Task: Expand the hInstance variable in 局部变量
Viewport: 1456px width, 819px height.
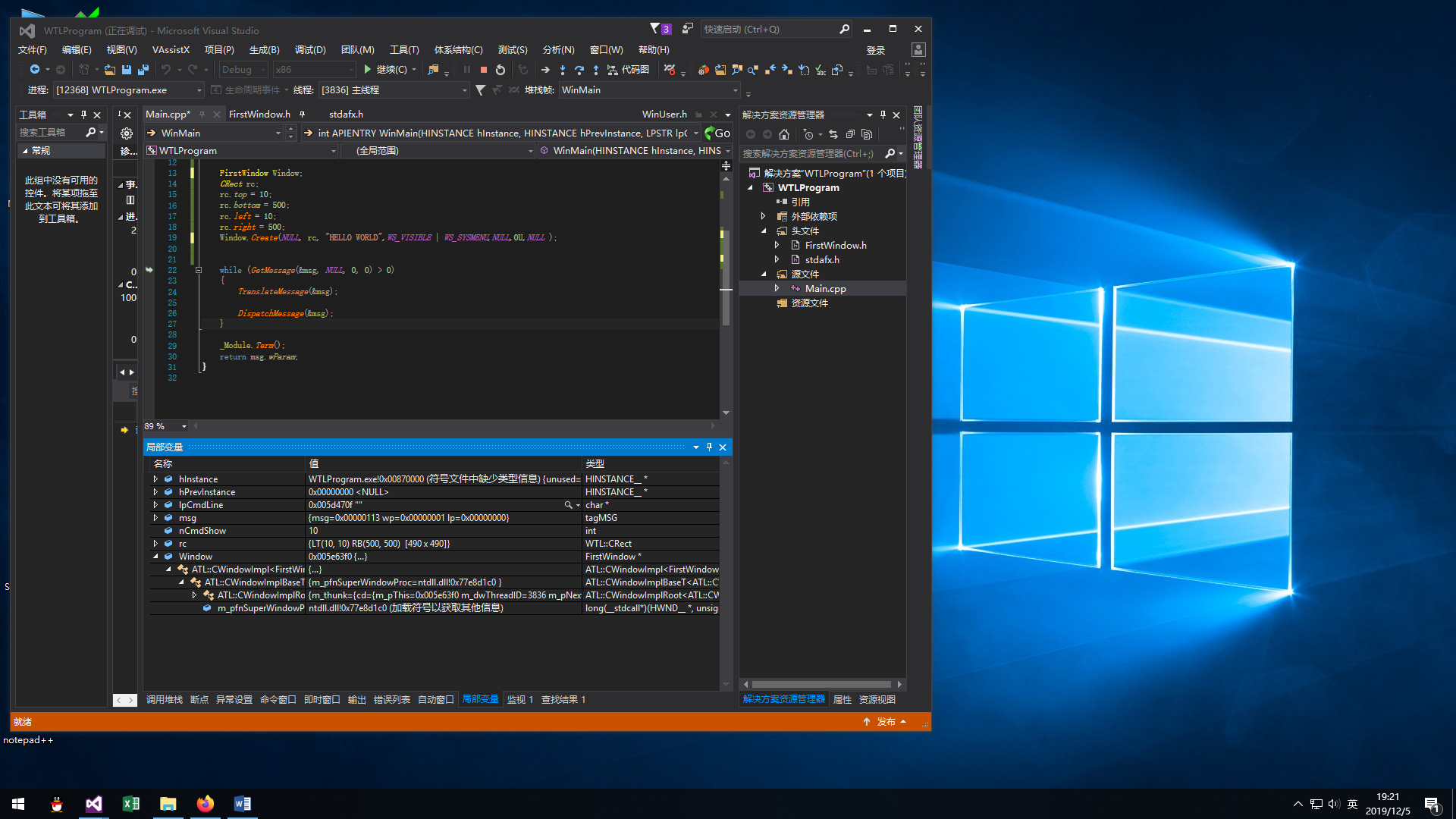Action: (155, 479)
